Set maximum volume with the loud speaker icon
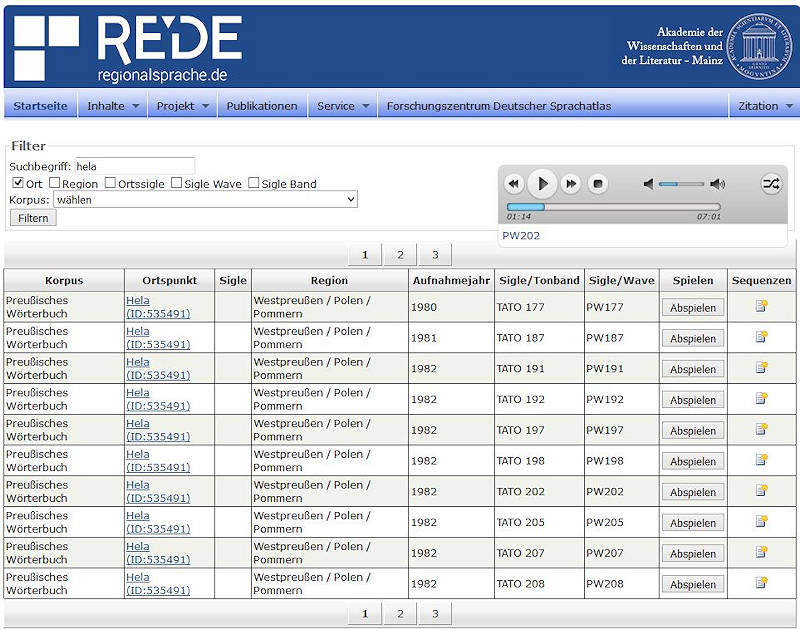Screen dimensions: 800x630 point(717,184)
